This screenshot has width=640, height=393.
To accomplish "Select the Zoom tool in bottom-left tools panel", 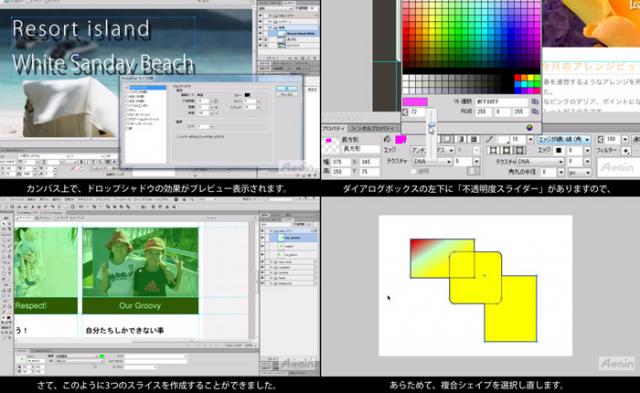I will pos(9,337).
